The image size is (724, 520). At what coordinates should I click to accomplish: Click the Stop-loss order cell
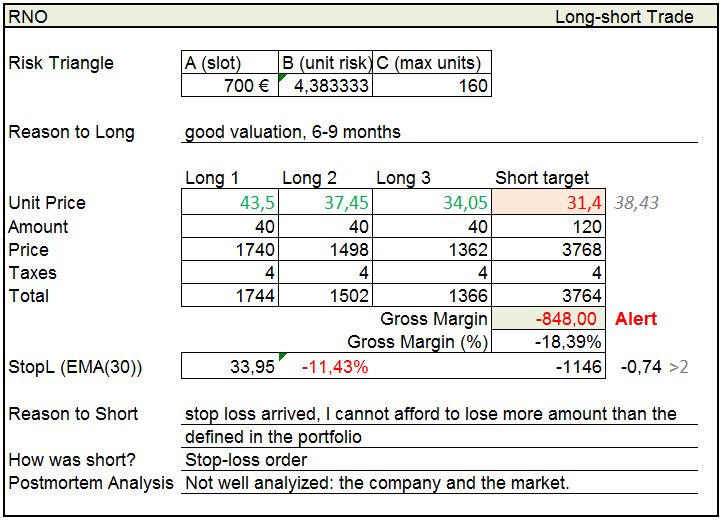(246, 461)
